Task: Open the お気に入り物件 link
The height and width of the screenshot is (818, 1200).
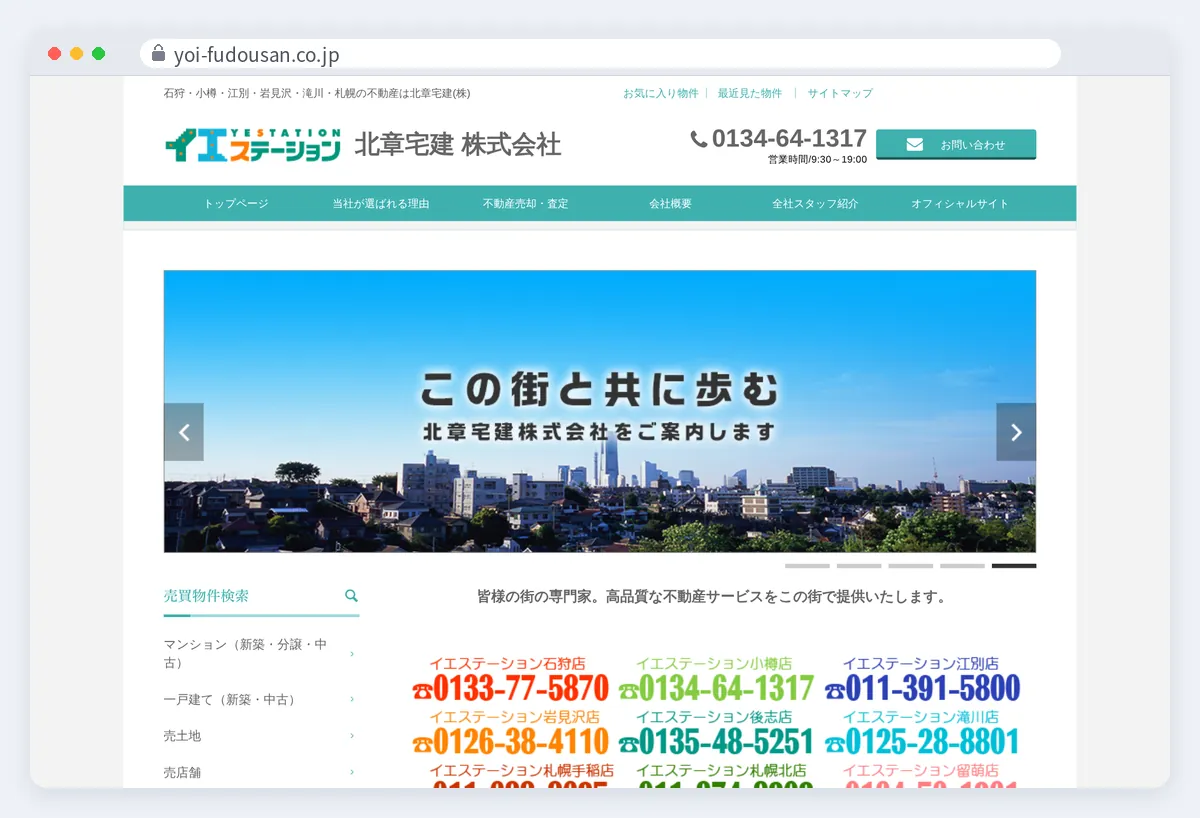Action: coord(660,93)
